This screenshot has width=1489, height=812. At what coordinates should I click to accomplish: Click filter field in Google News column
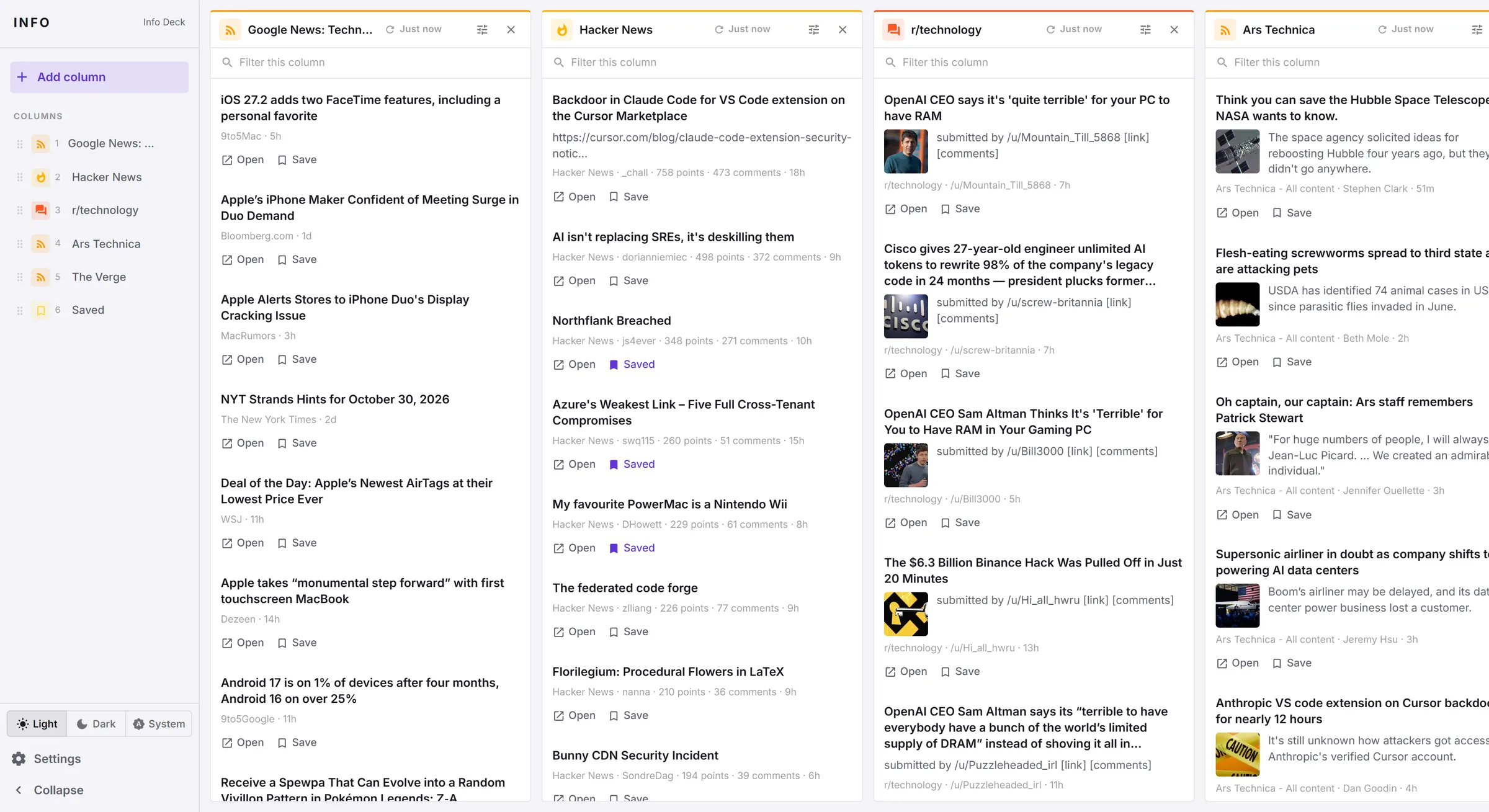[370, 63]
